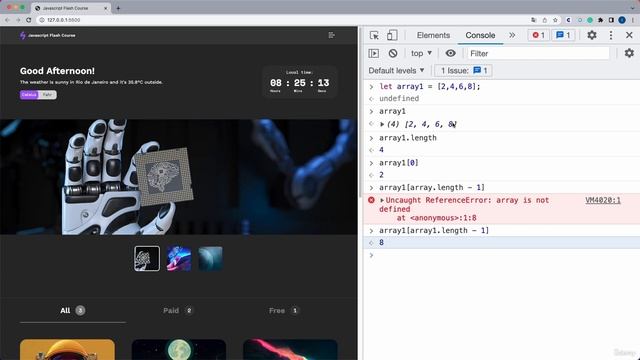Expand the (4) [2, 4, 6, 8] array result

coord(382,124)
